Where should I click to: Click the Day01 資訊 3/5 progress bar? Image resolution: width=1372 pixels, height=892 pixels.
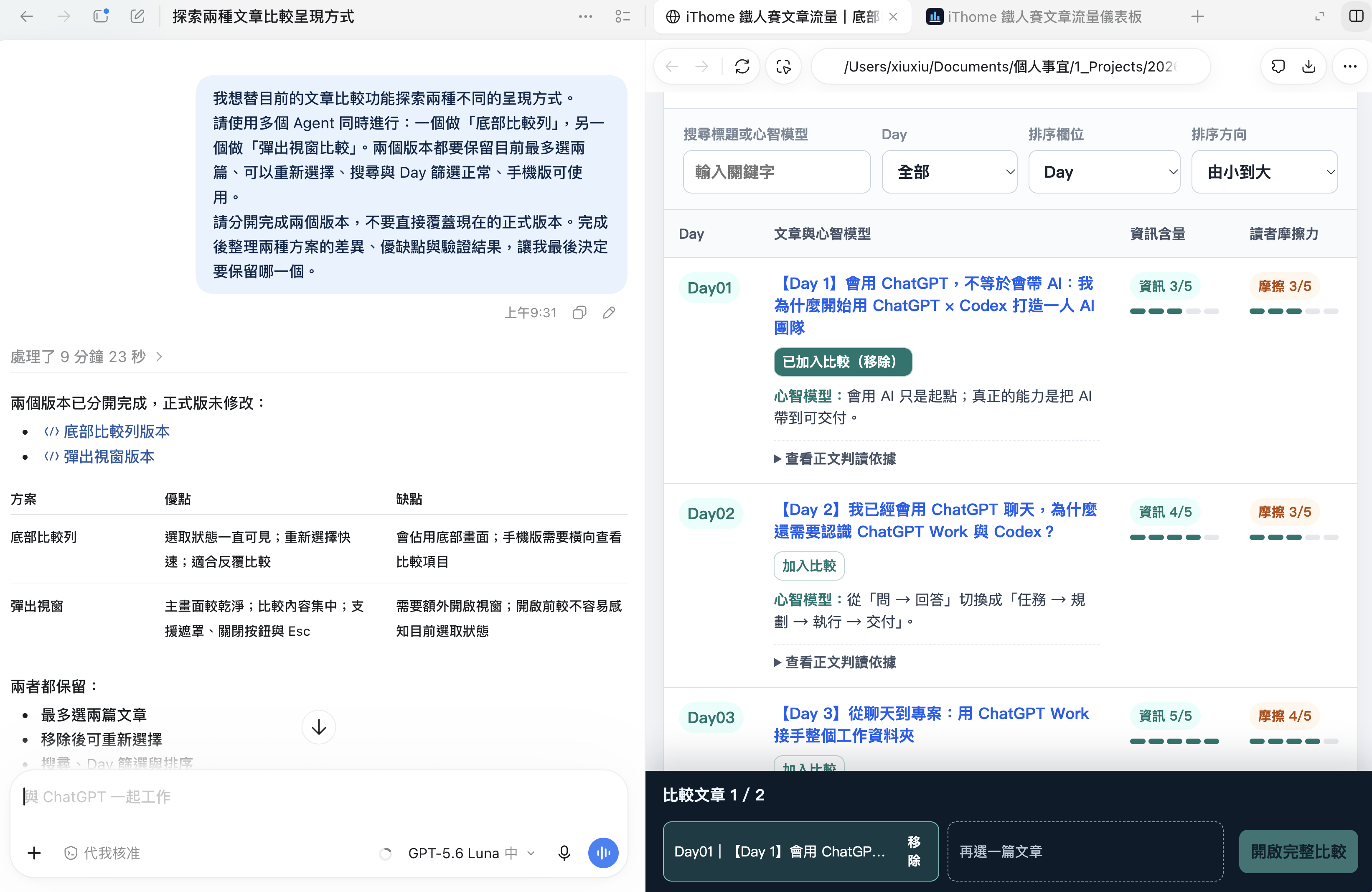click(x=1174, y=311)
